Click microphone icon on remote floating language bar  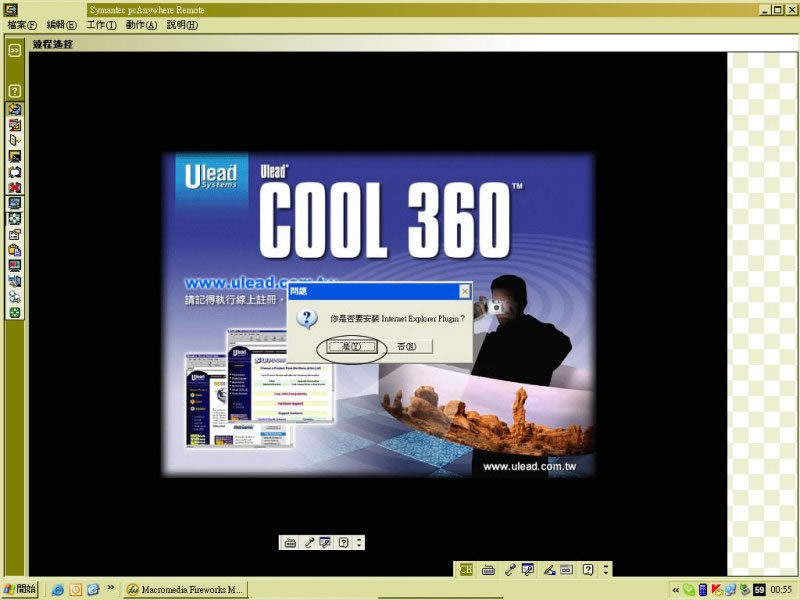309,543
